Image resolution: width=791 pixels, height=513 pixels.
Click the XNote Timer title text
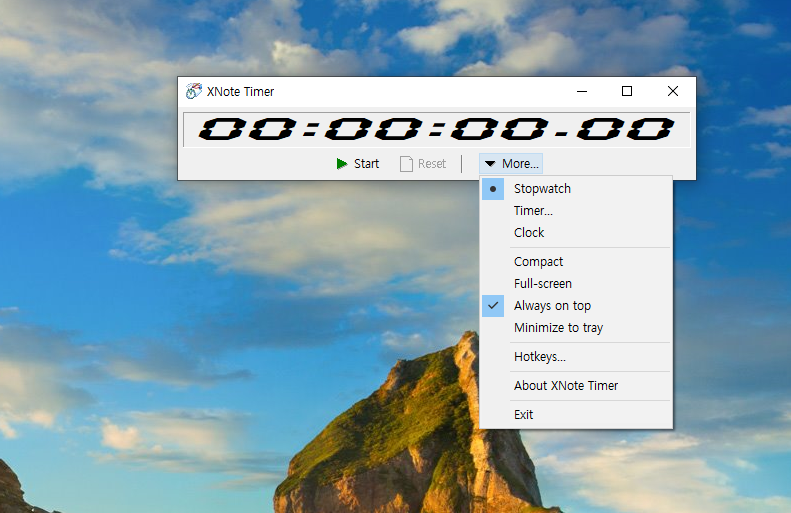click(x=240, y=92)
